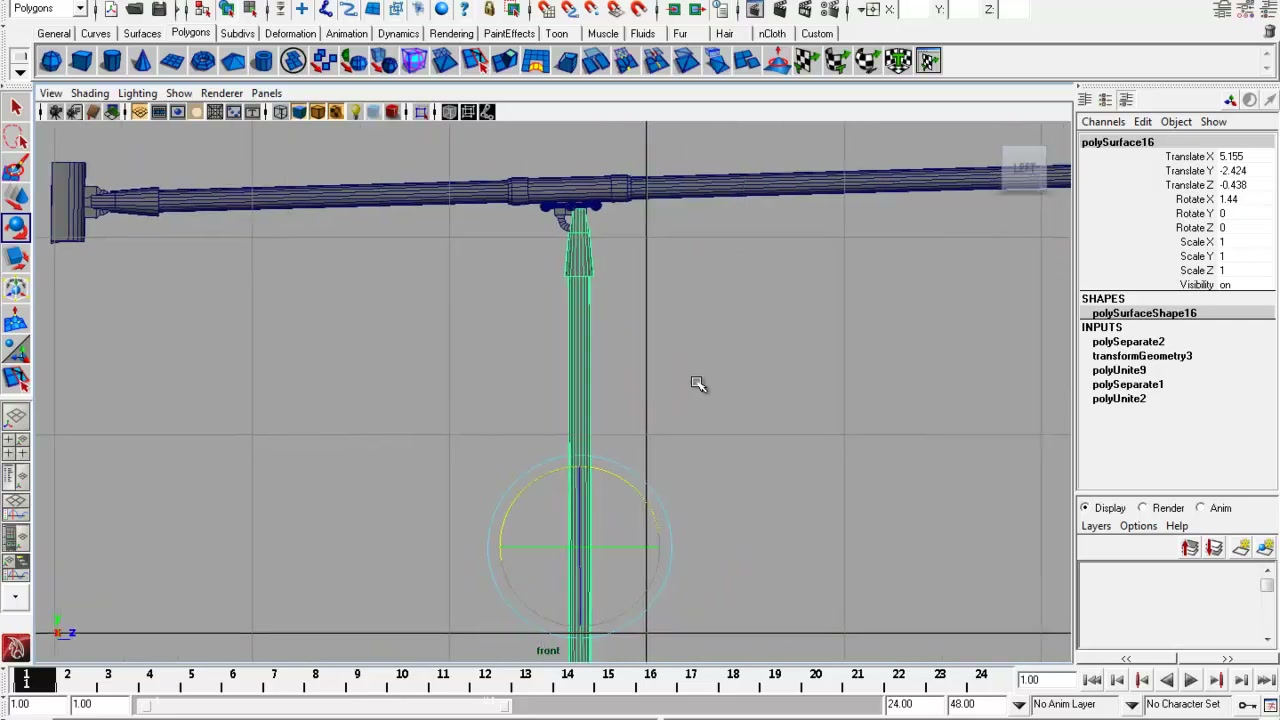This screenshot has height=720, width=1280.
Task: Open the Polygons menu set dropdown
Action: click(80, 8)
